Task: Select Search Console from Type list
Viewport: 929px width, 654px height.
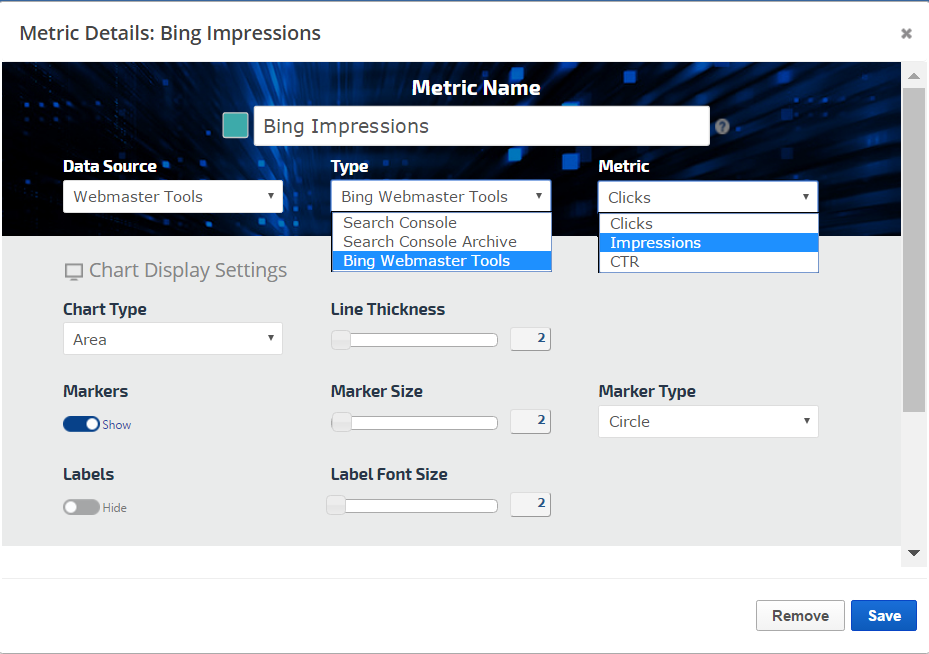Action: point(400,223)
